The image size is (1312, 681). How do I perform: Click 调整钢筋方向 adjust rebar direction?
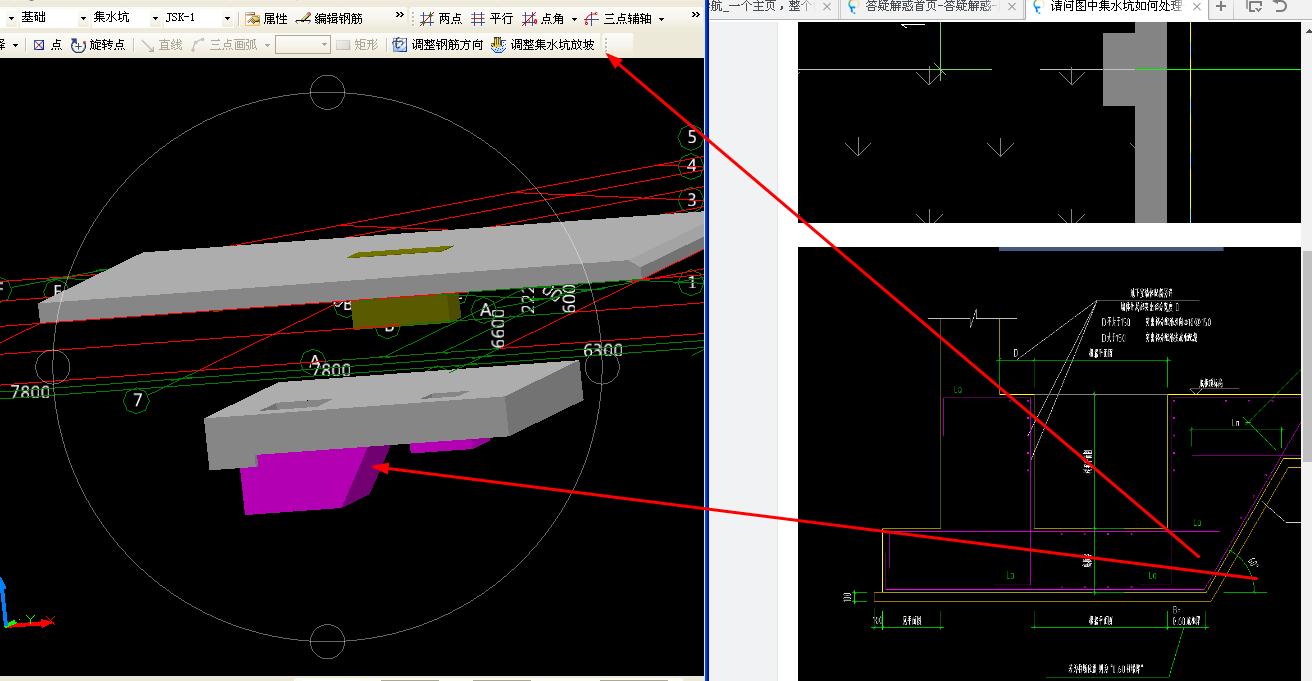pos(438,45)
